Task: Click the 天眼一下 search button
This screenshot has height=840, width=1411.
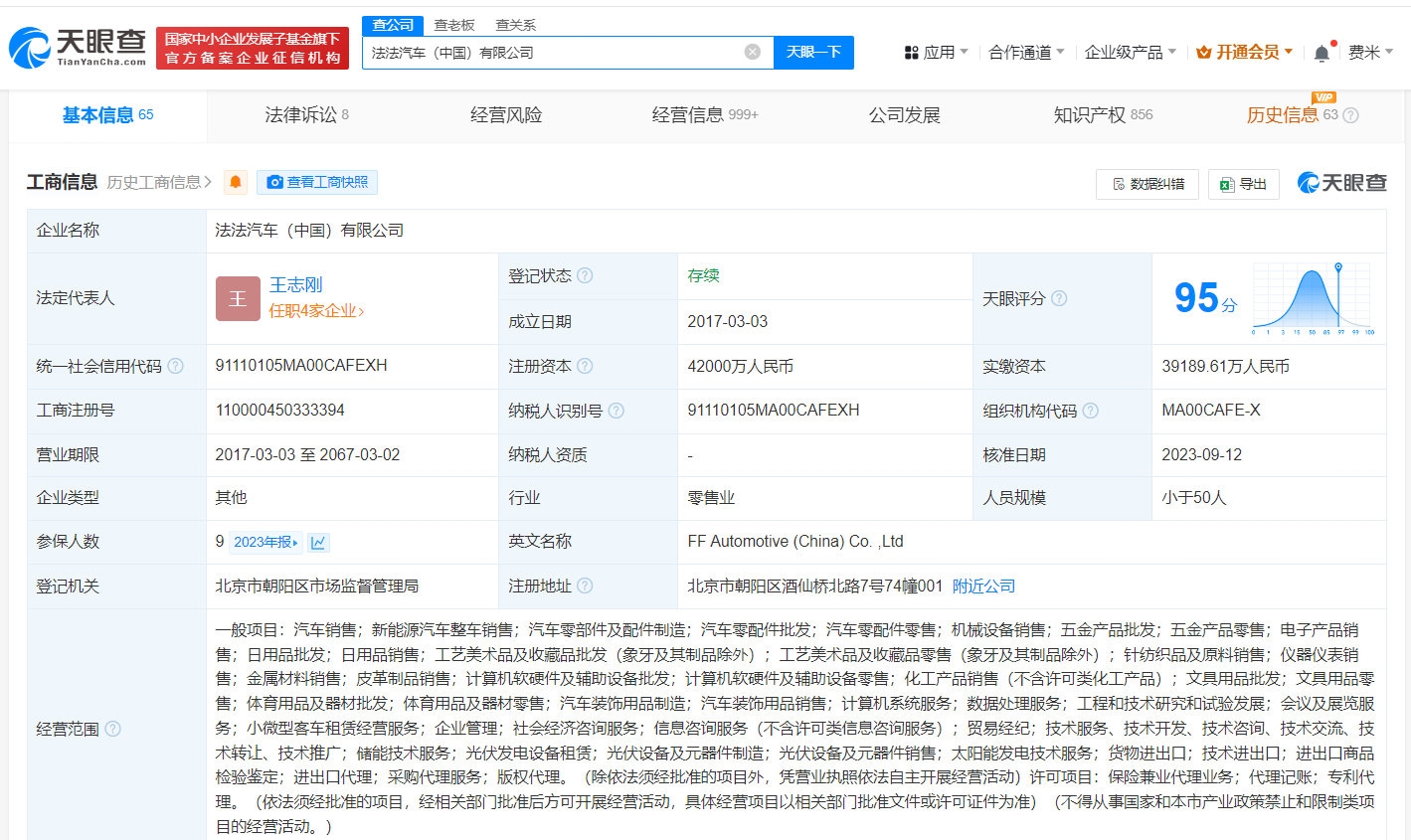Action: click(813, 52)
